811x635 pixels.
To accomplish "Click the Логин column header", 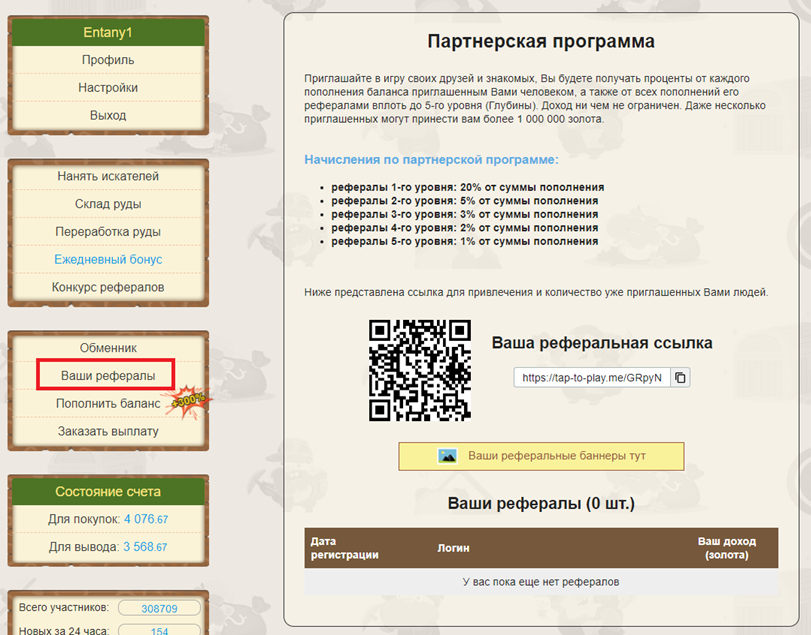I will [x=454, y=548].
